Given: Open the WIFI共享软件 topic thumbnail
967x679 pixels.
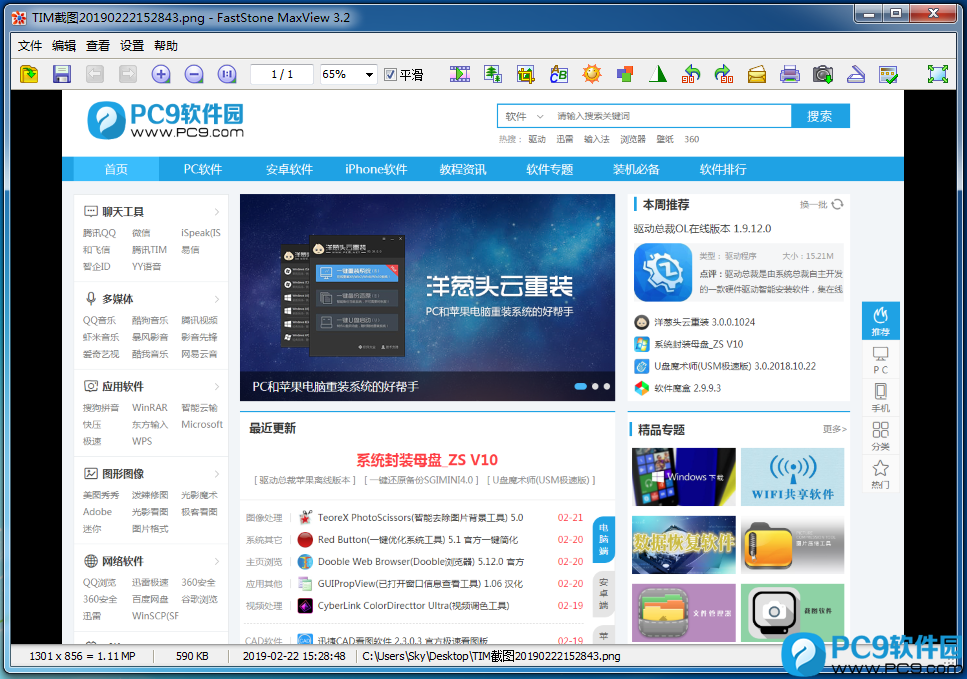Looking at the screenshot, I should [x=792, y=477].
